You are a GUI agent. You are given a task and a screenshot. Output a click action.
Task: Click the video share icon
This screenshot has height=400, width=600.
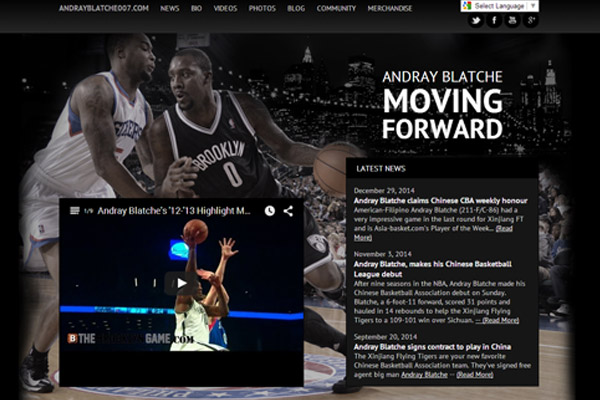click(288, 212)
